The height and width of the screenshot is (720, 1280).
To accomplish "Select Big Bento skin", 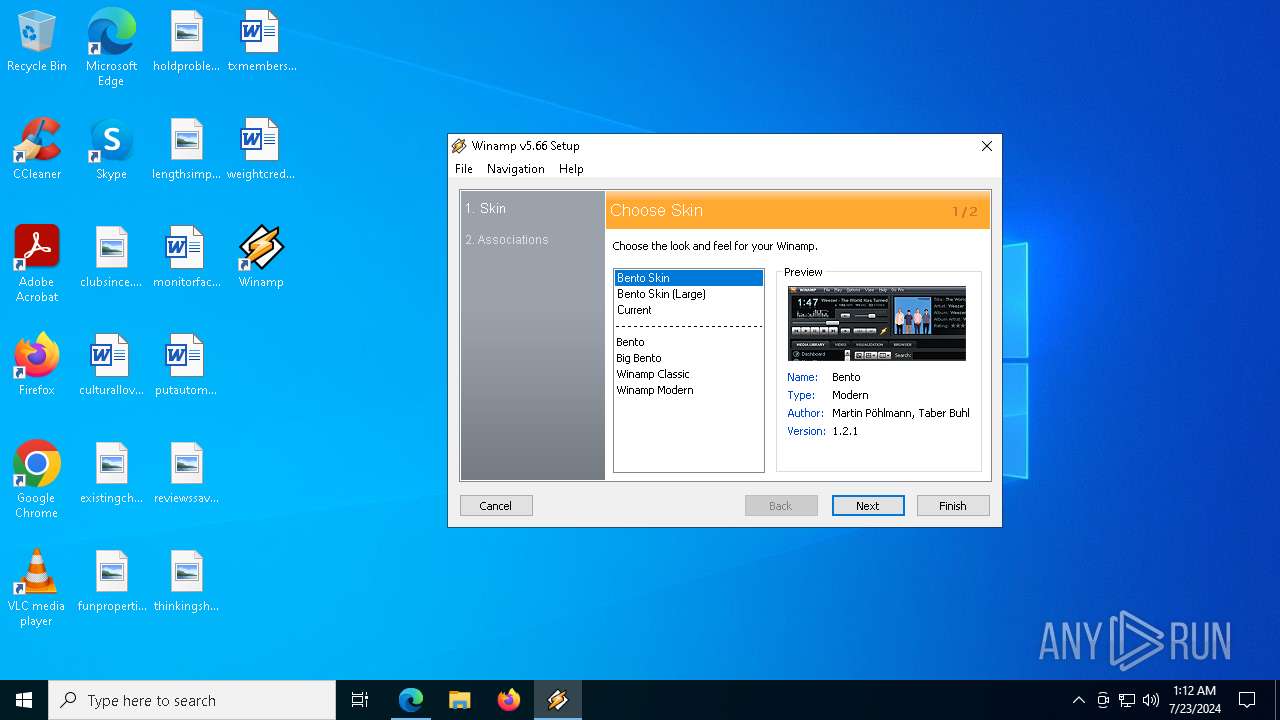I will tap(688, 358).
